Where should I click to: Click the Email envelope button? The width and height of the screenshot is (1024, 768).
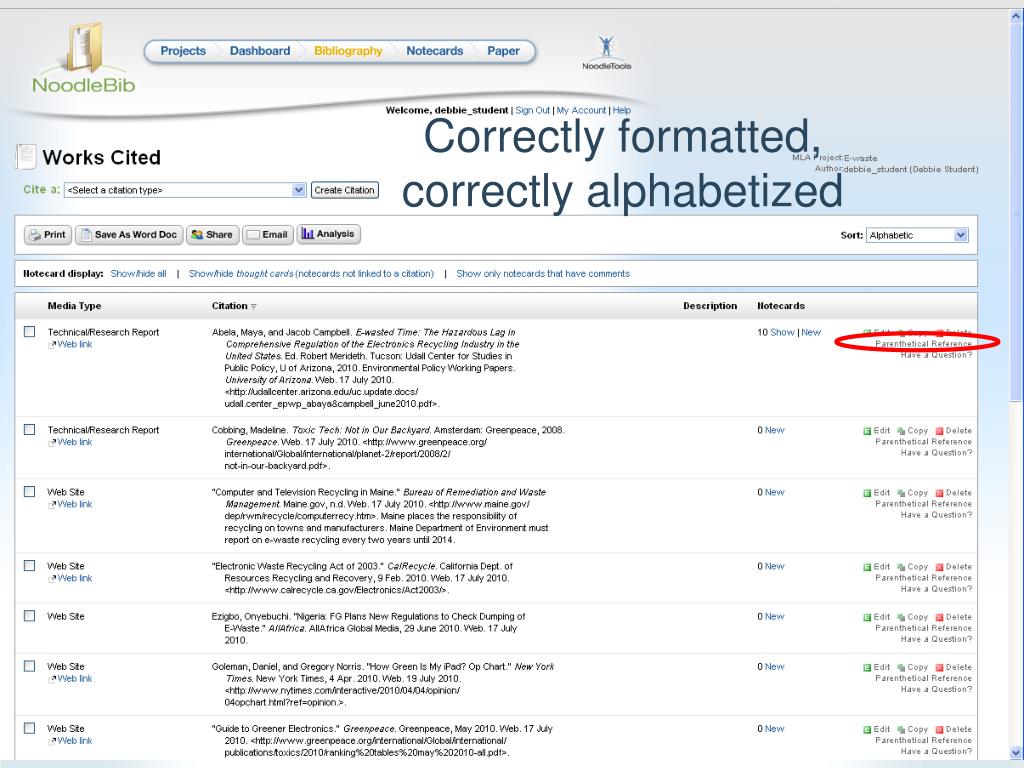(267, 235)
